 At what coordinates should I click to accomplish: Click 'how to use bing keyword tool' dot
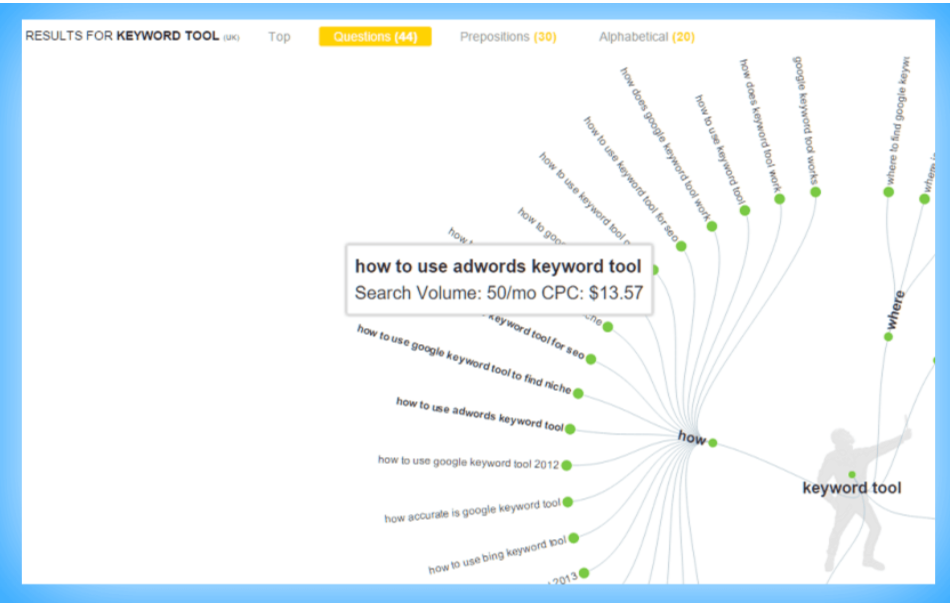pyautogui.click(x=574, y=537)
